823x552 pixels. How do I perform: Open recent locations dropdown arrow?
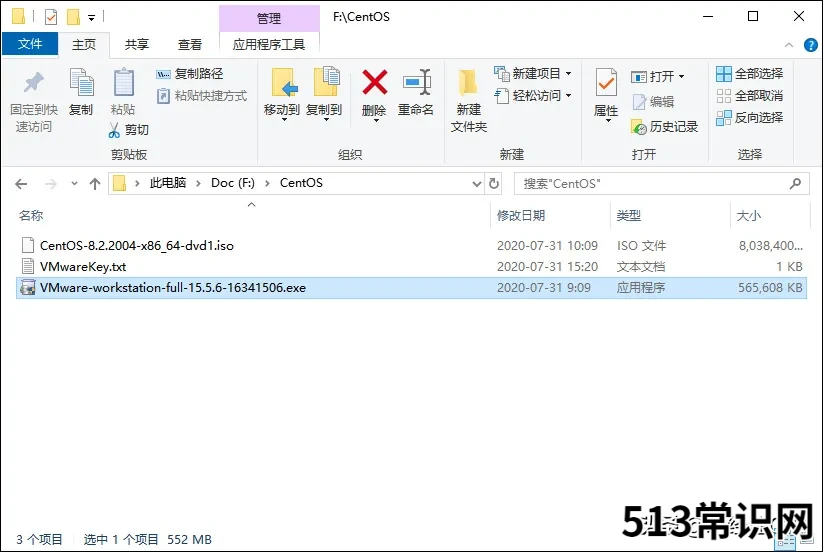click(x=74, y=184)
